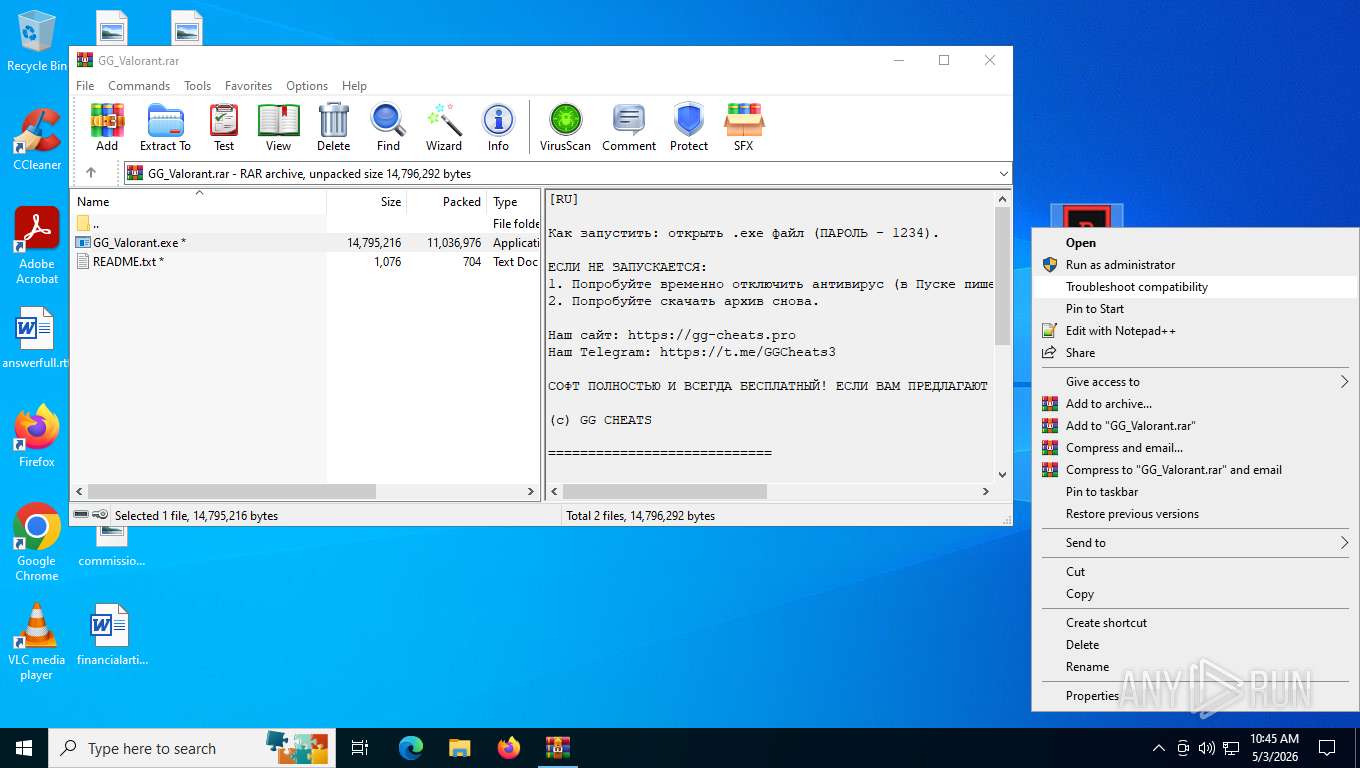The height and width of the screenshot is (768, 1360).
Task: Choose Add to "GG_Valorant.rar" entry
Action: [1195, 426]
